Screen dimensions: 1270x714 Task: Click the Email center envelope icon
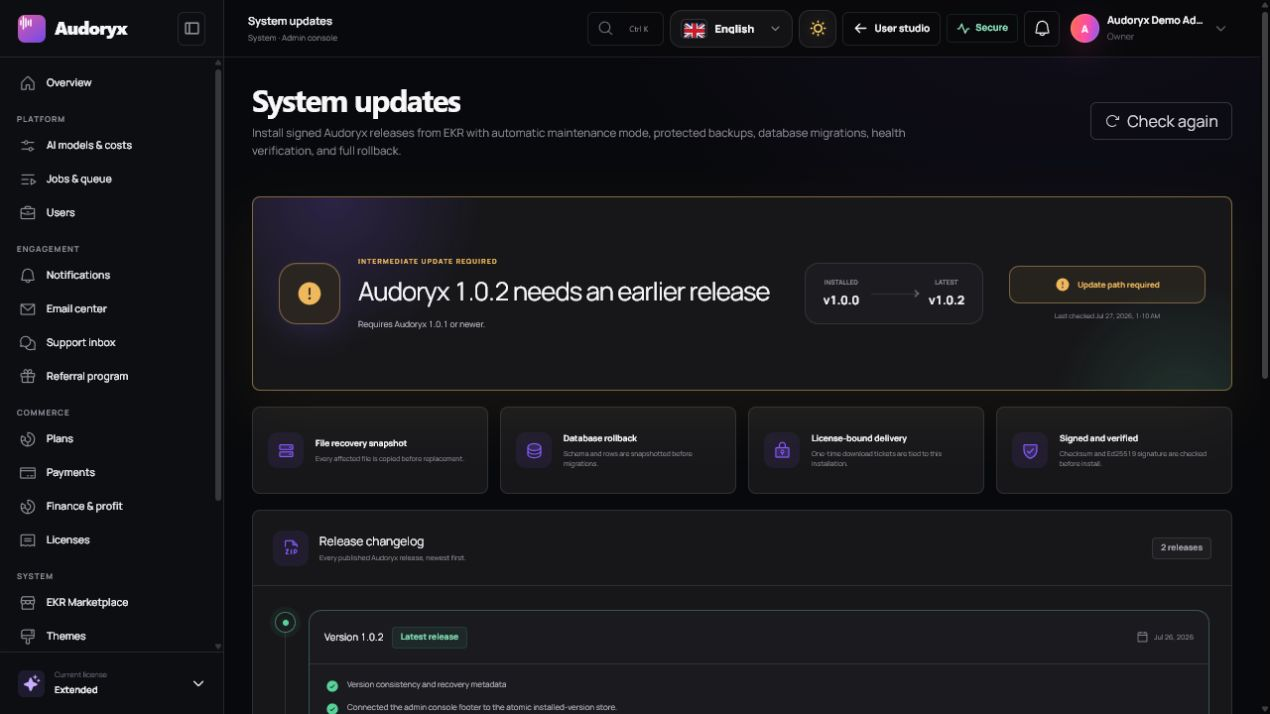tap(28, 309)
